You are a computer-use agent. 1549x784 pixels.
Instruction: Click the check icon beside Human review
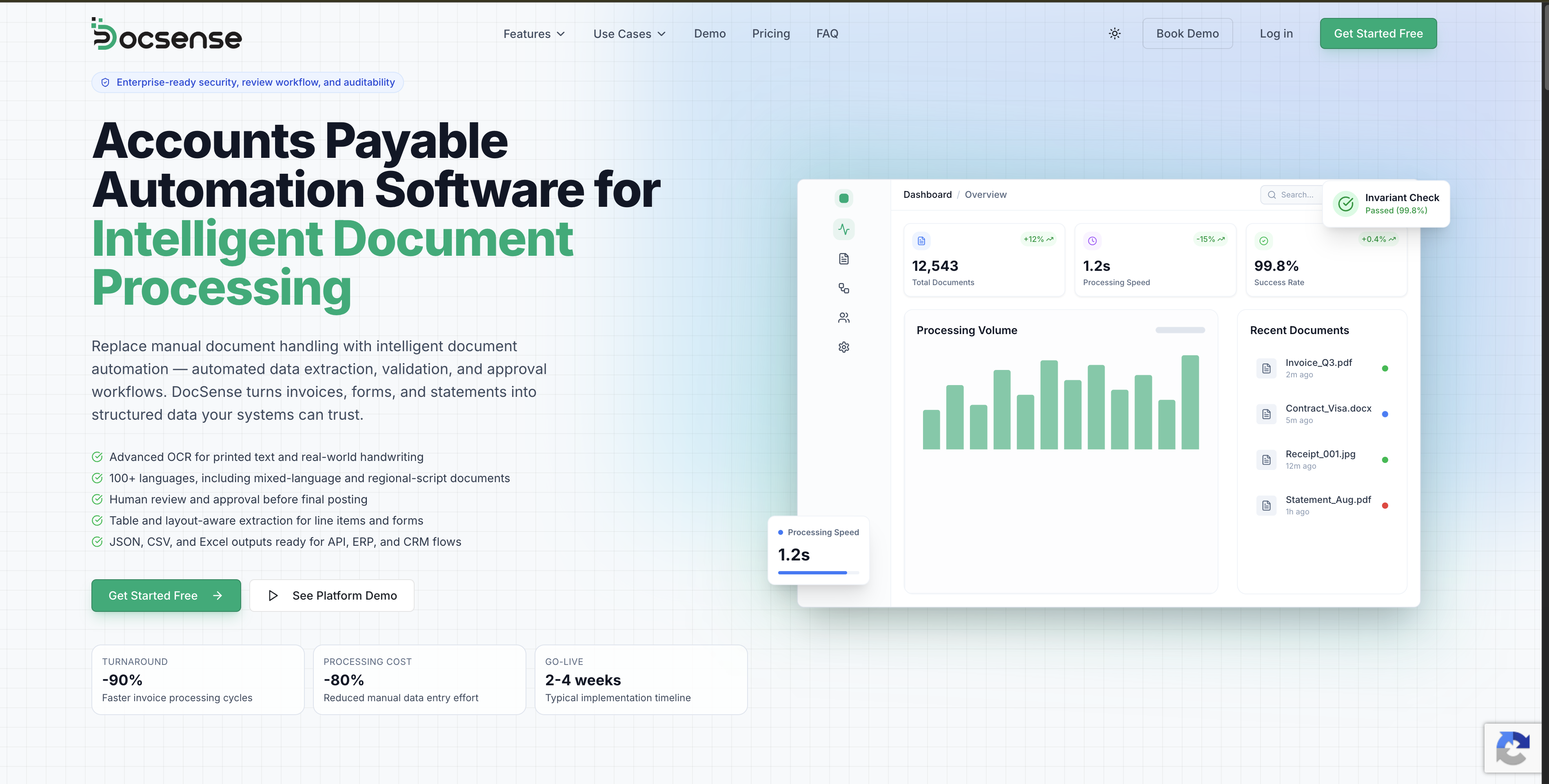click(97, 499)
